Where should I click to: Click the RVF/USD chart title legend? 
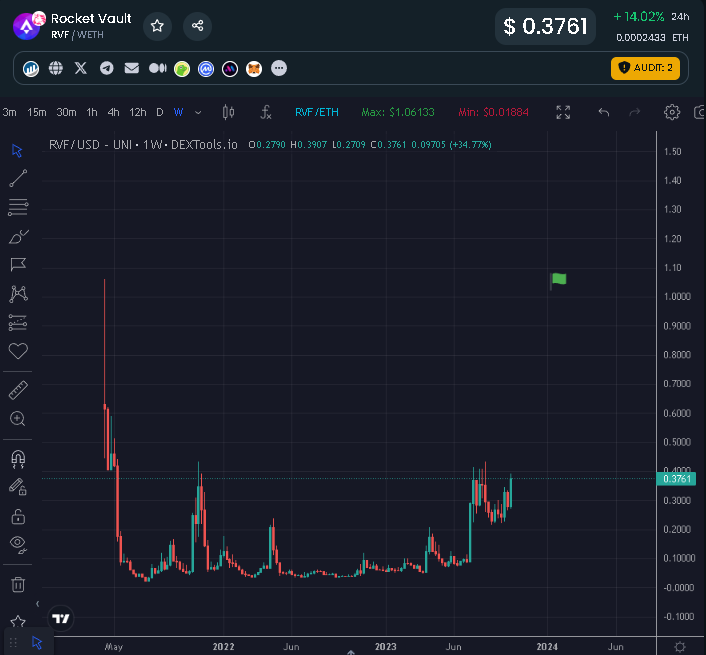pyautogui.click(x=143, y=145)
